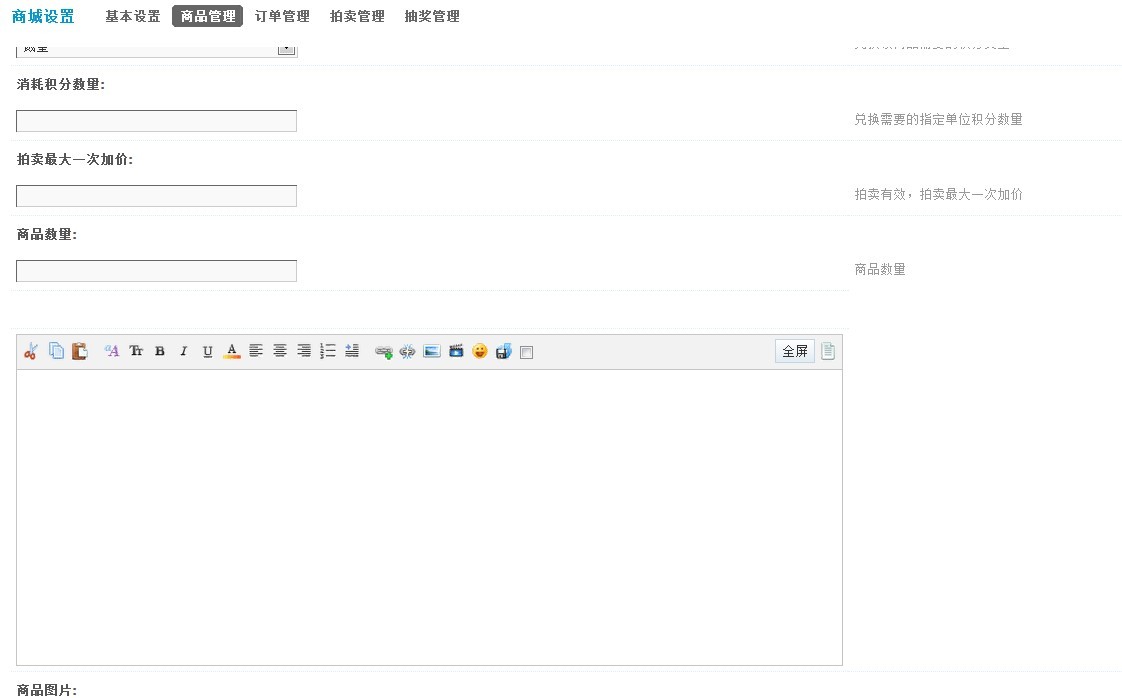Click the 拍卖有效，拍卖最大一次加价 hint text
The width and height of the screenshot is (1122, 698).
(938, 195)
